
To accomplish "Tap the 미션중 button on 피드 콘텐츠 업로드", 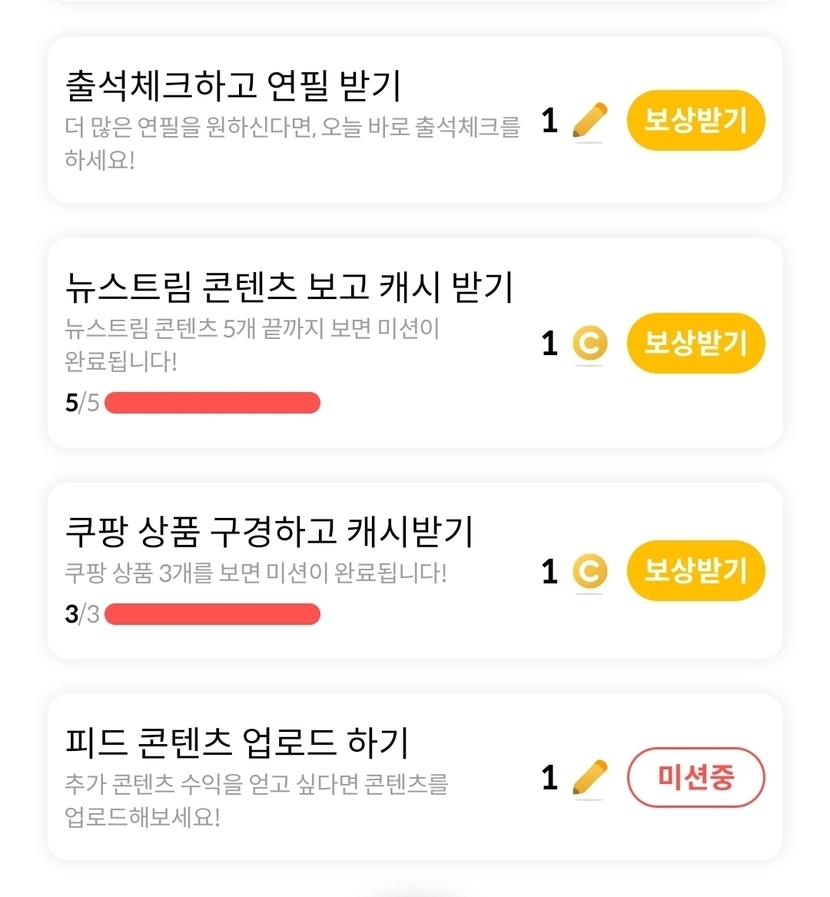I will (695, 777).
